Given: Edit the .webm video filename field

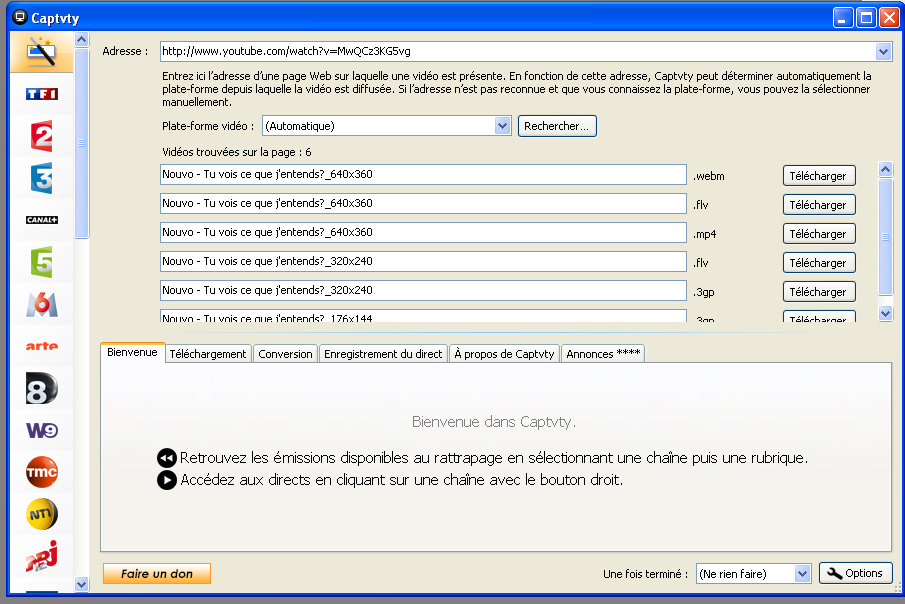Looking at the screenshot, I should 423,174.
